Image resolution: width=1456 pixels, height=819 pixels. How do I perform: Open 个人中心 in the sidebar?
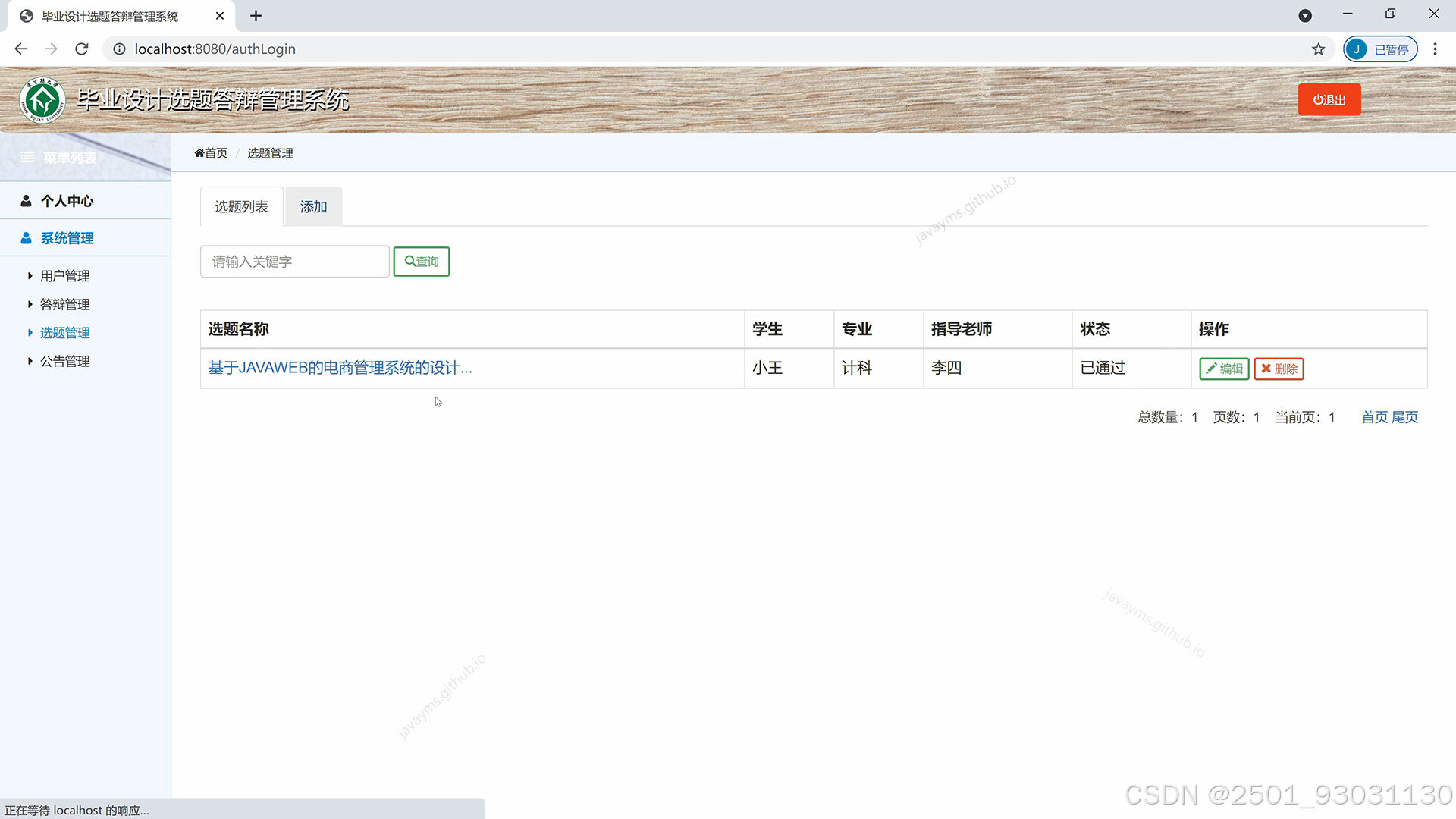point(85,201)
